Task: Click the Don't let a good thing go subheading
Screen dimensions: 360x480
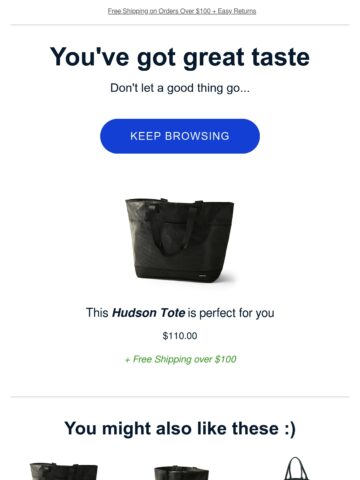Action: click(x=180, y=88)
